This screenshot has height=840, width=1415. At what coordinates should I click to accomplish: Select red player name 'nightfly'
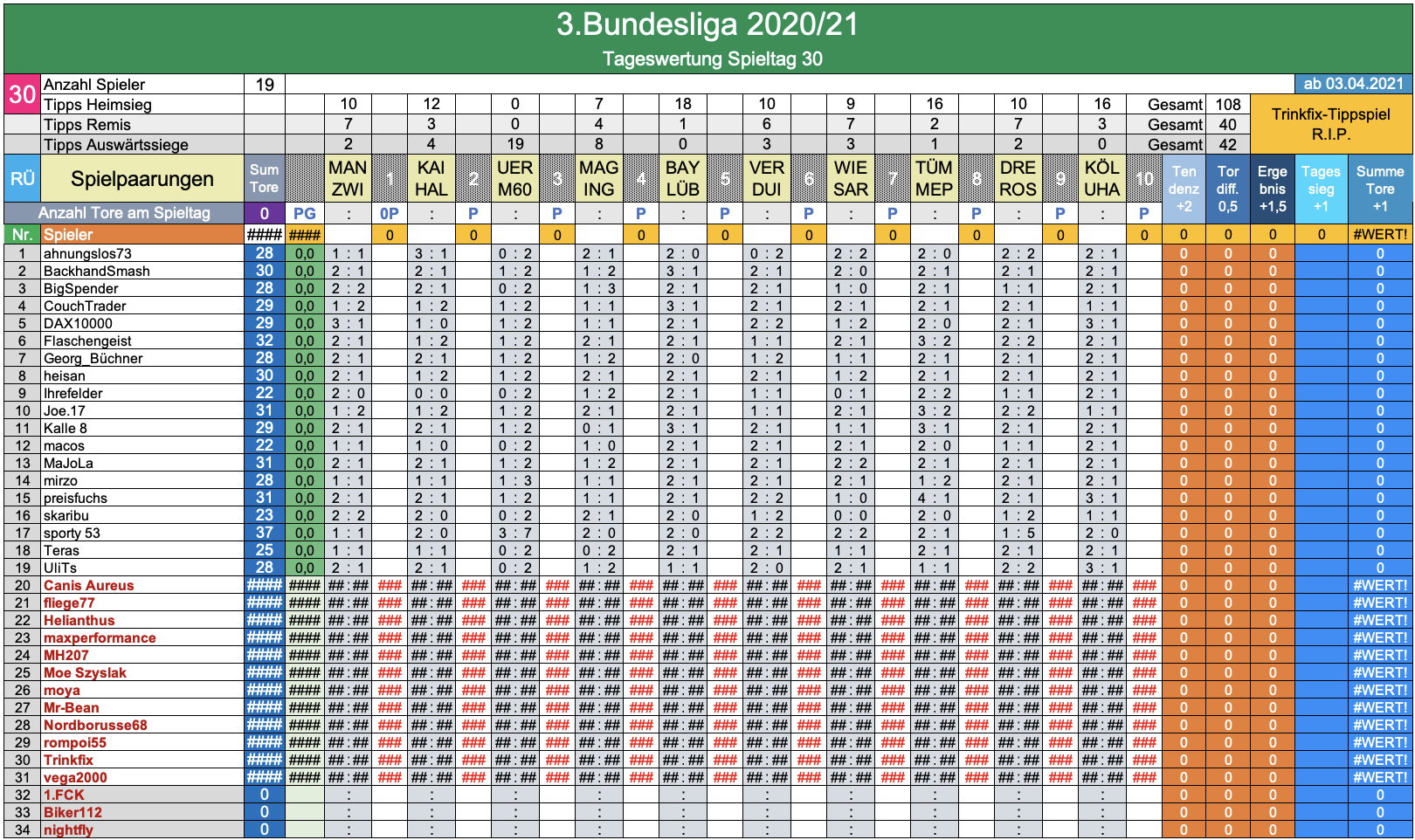point(68,830)
